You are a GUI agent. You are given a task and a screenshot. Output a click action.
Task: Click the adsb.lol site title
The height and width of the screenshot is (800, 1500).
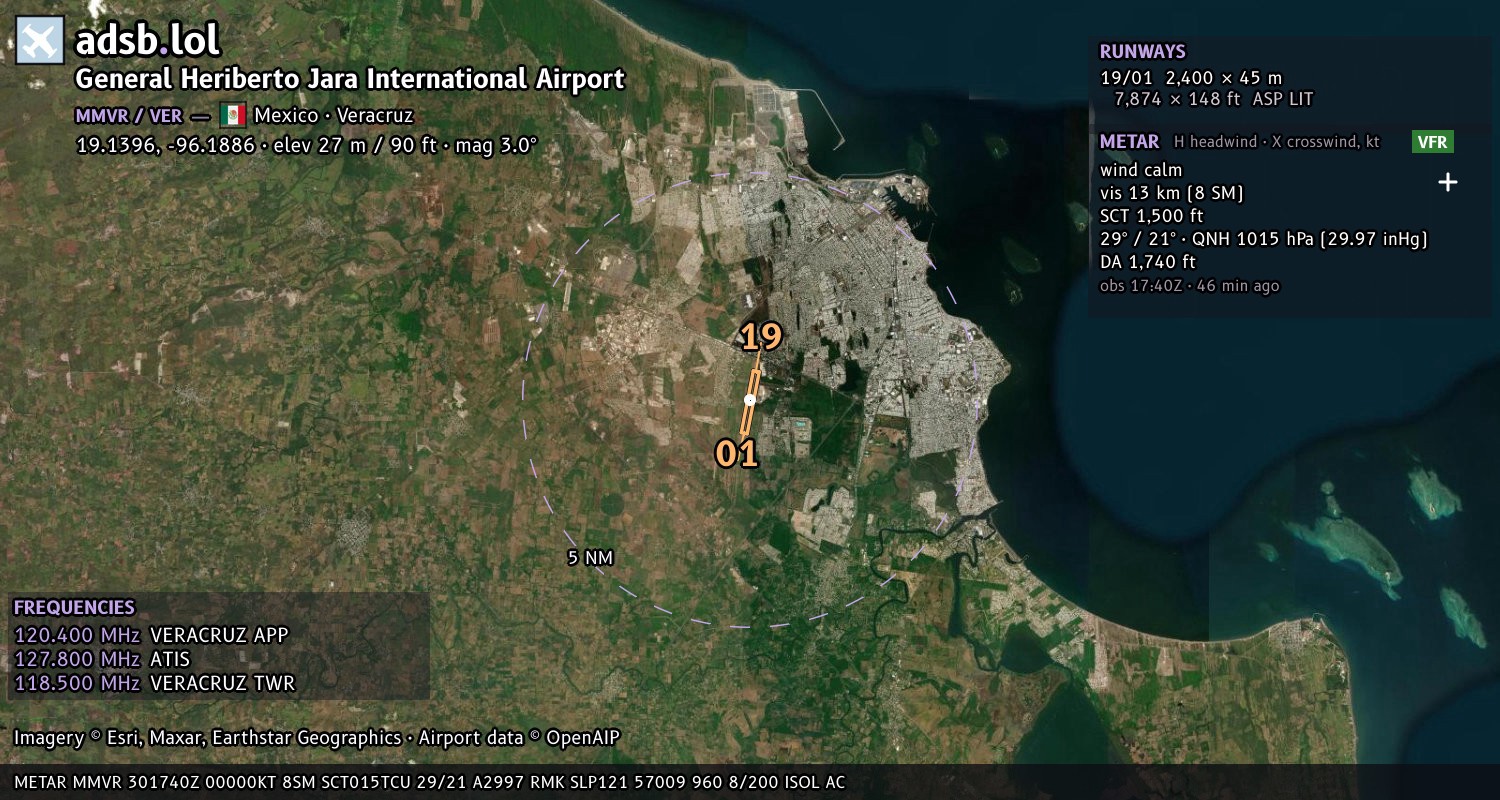point(147,41)
